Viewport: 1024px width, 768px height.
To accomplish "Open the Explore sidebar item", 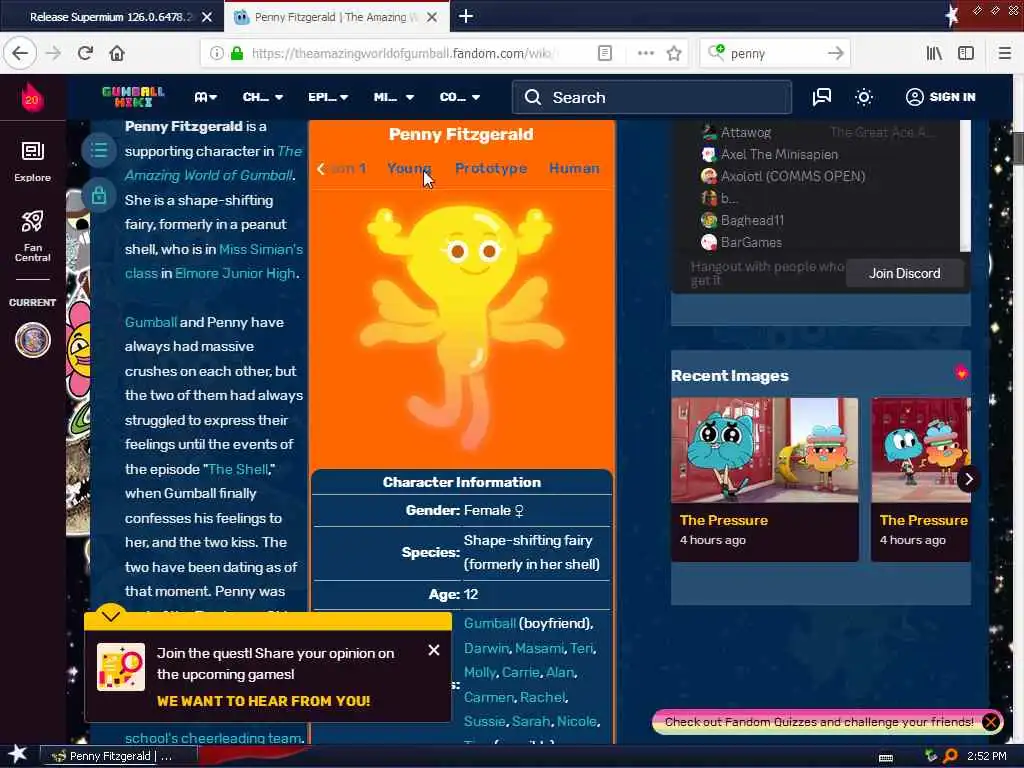I will click(32, 161).
